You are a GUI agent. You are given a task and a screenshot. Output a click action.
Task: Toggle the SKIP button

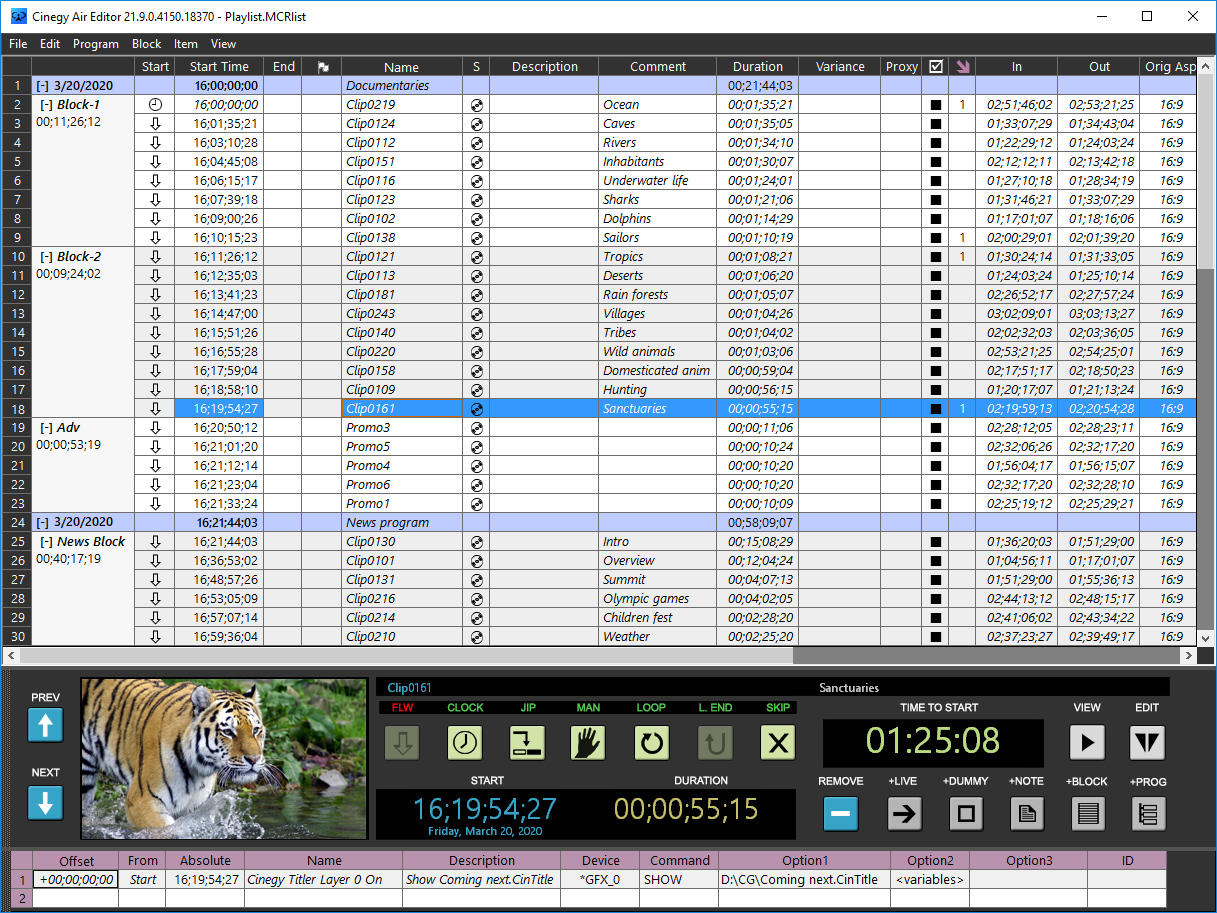click(777, 742)
